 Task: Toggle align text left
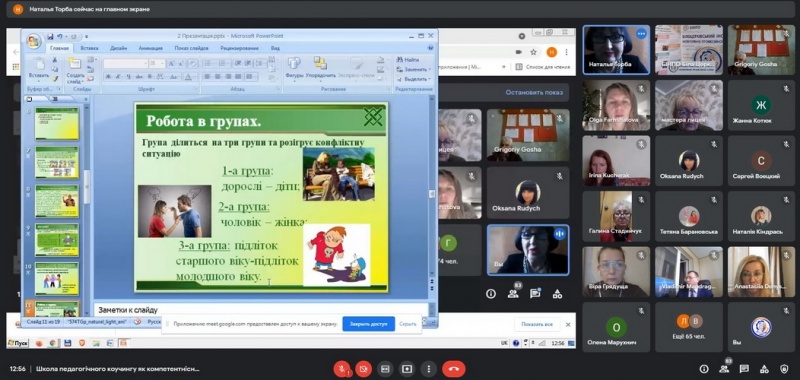(208, 77)
